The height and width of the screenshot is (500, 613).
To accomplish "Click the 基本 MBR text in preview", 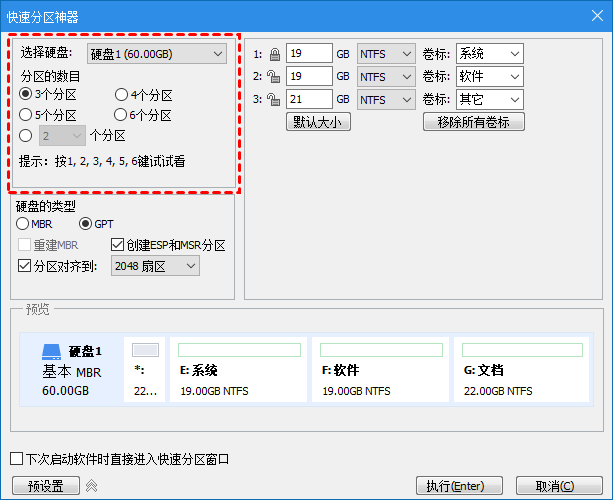I will tap(72, 372).
